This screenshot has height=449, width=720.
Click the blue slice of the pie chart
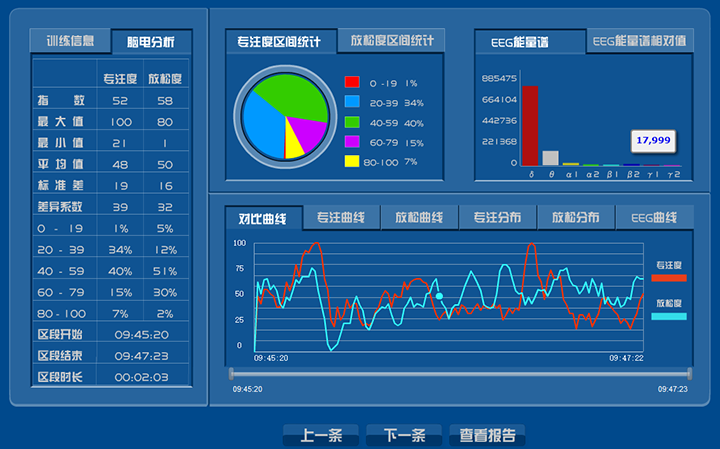(263, 125)
